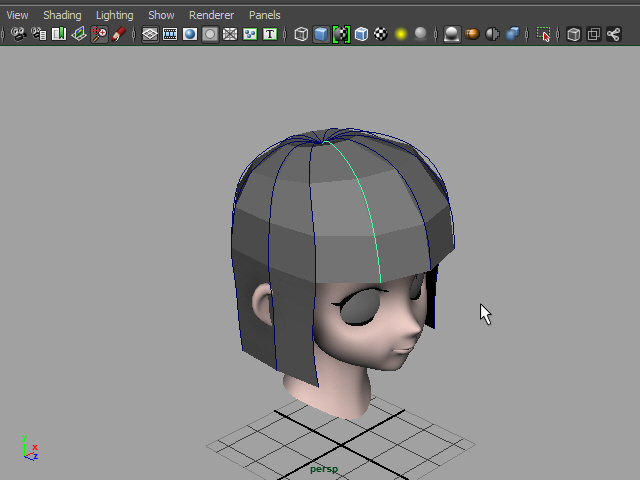640x480 pixels.
Task: Switch viewport to Wireframe cube display
Action: tap(301, 34)
